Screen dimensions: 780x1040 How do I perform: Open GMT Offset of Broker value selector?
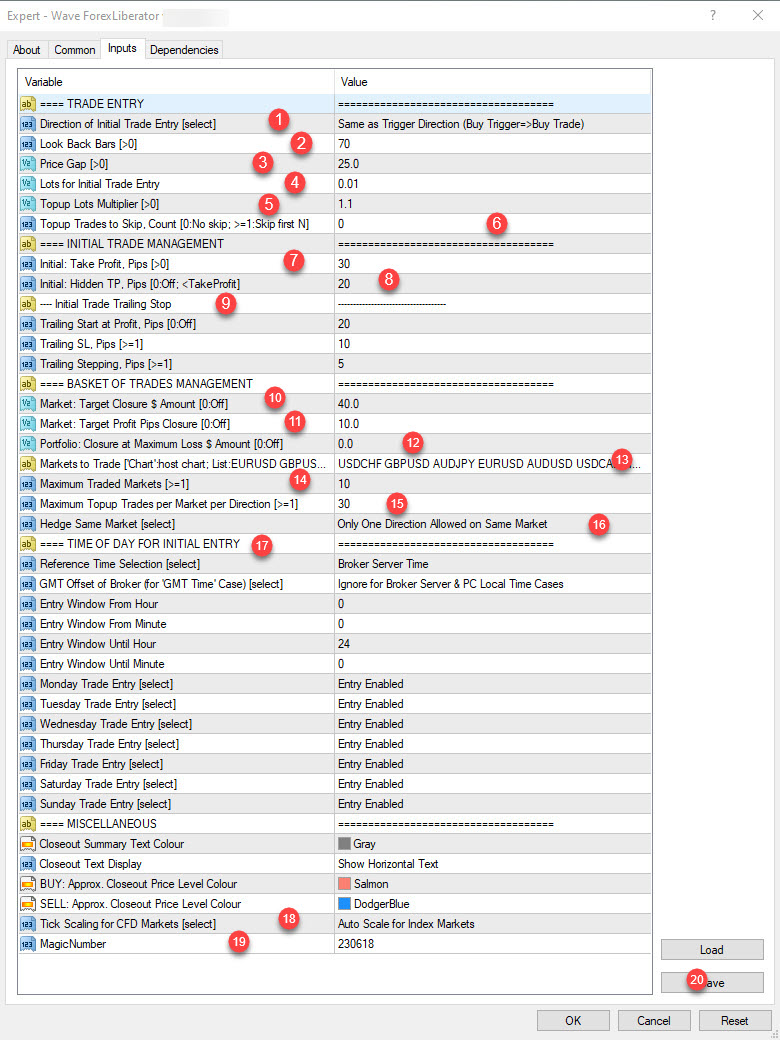(492, 584)
